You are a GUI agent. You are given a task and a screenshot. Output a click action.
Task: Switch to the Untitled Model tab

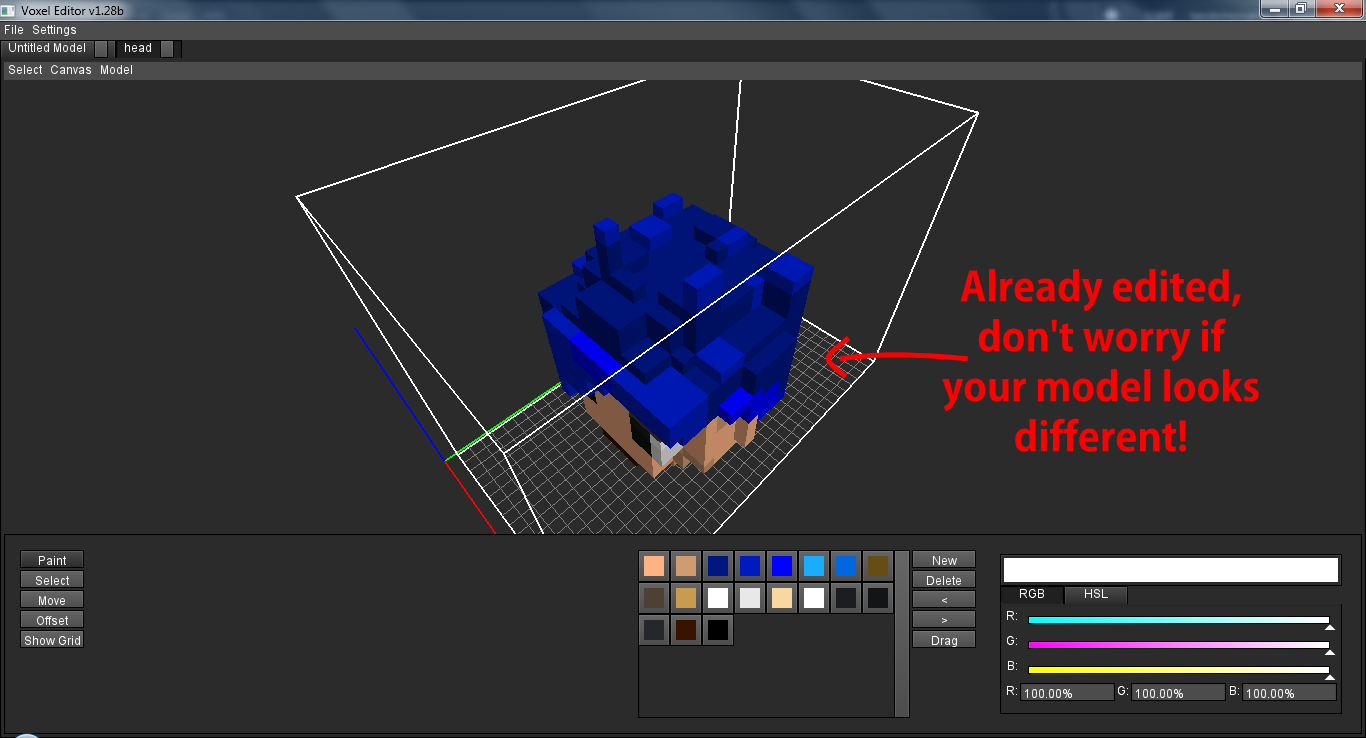47,48
